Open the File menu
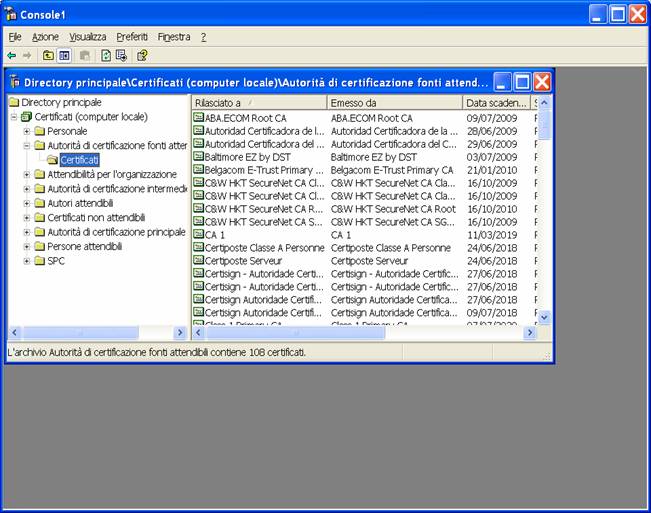The height and width of the screenshot is (513, 651). (15, 37)
